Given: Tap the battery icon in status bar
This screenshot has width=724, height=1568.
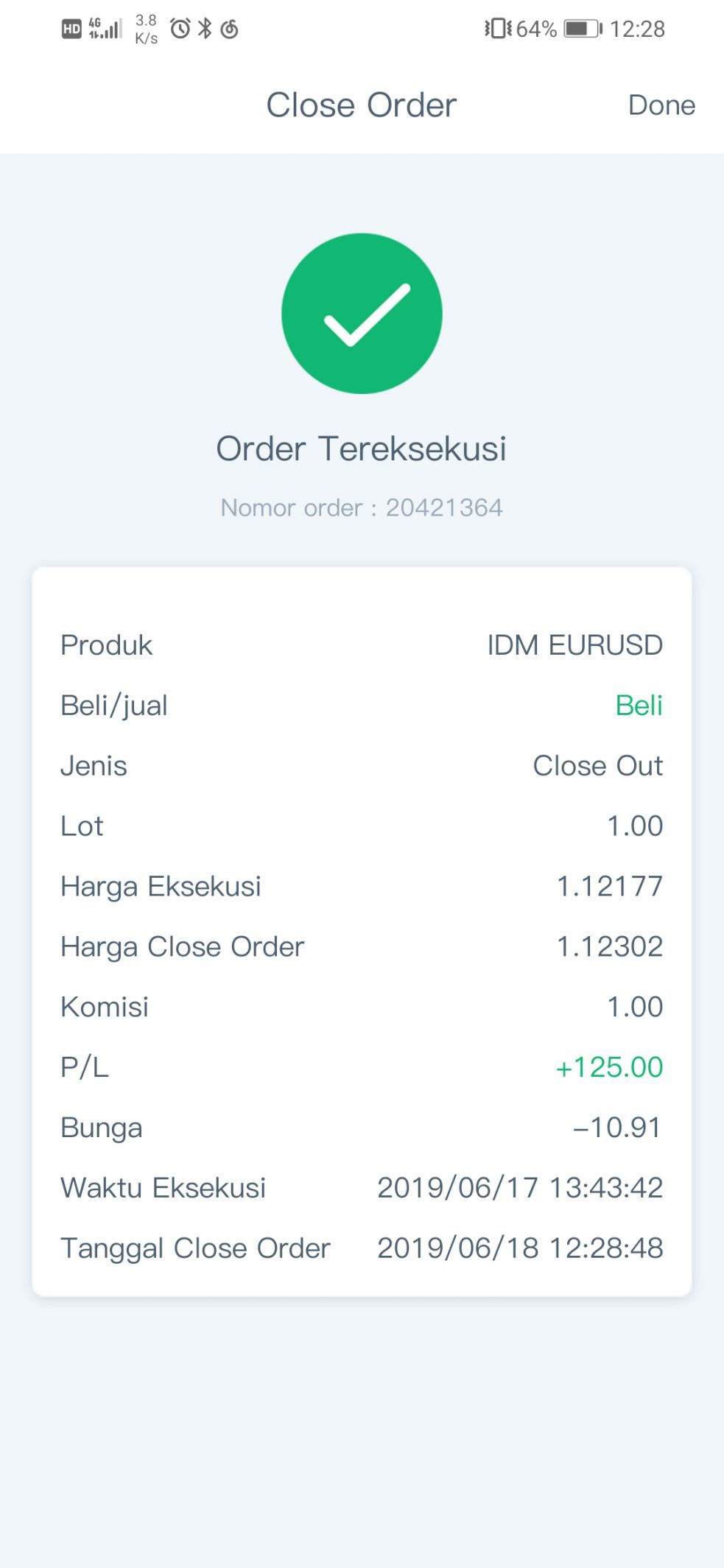Looking at the screenshot, I should (x=583, y=29).
